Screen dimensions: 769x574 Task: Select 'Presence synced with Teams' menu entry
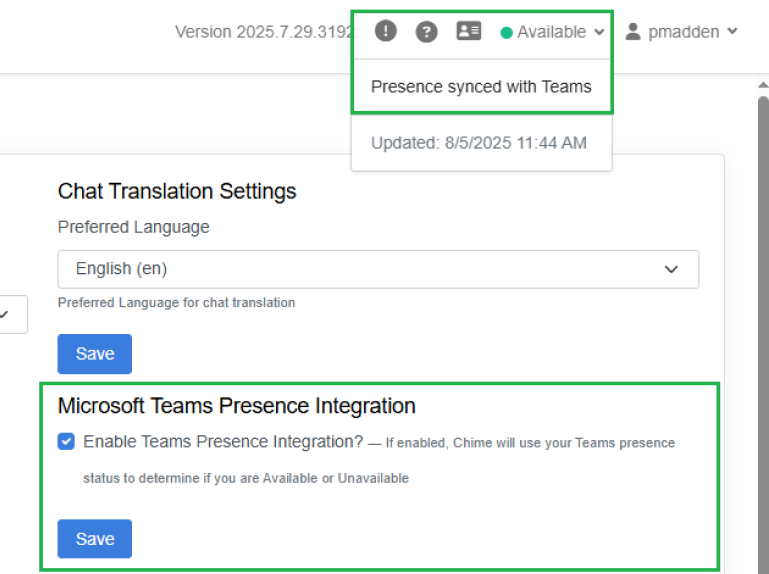(x=481, y=87)
